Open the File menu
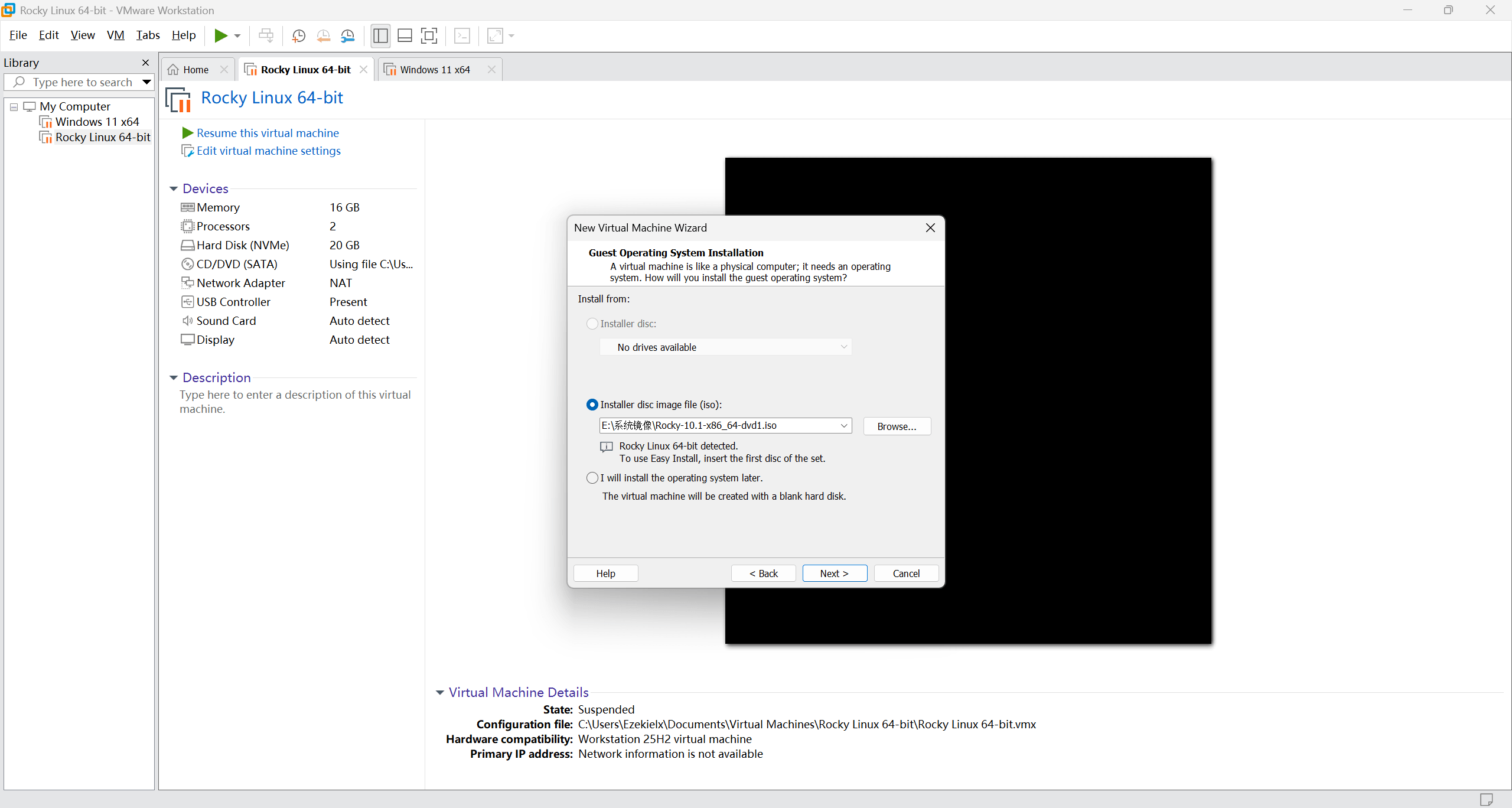1512x808 pixels. coord(18,35)
